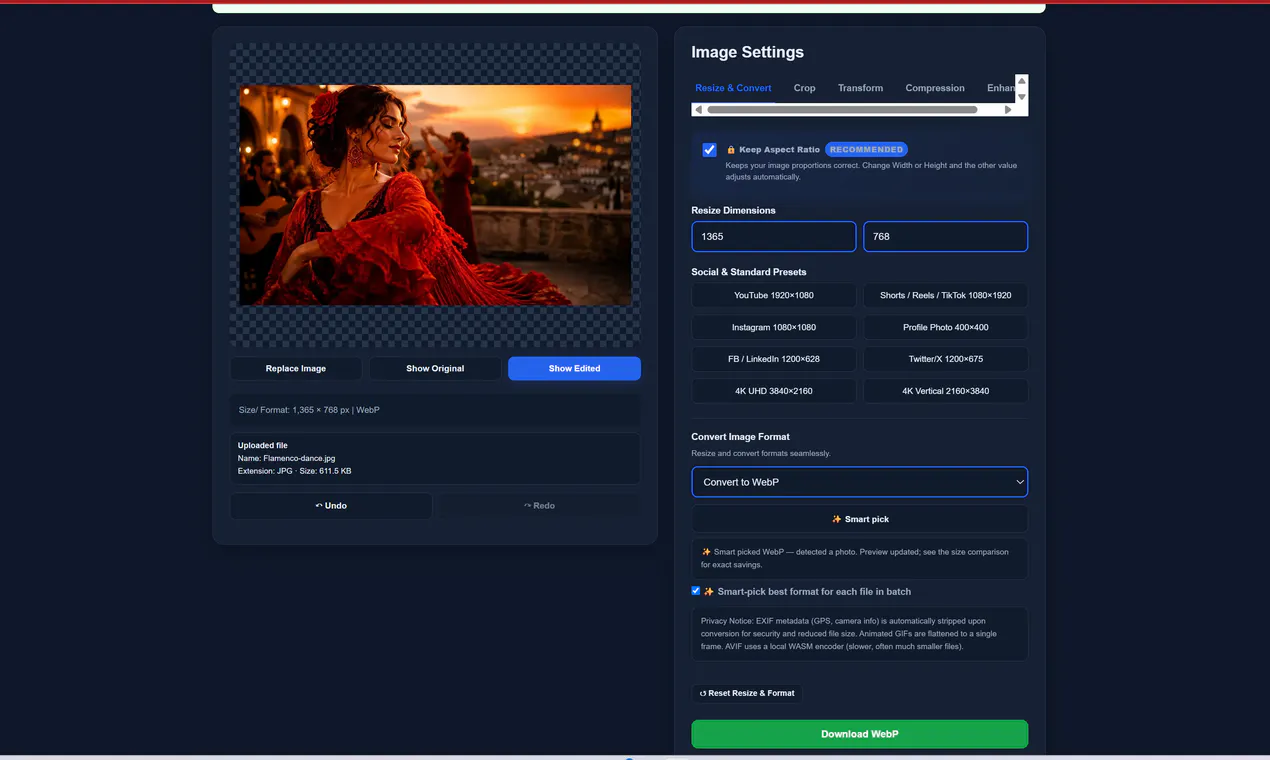Click the Show Edited button
This screenshot has height=760, width=1270.
coord(574,369)
